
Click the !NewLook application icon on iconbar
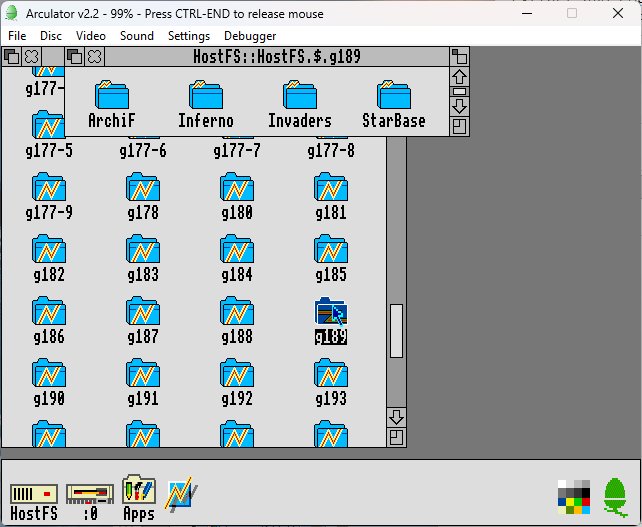click(x=182, y=493)
